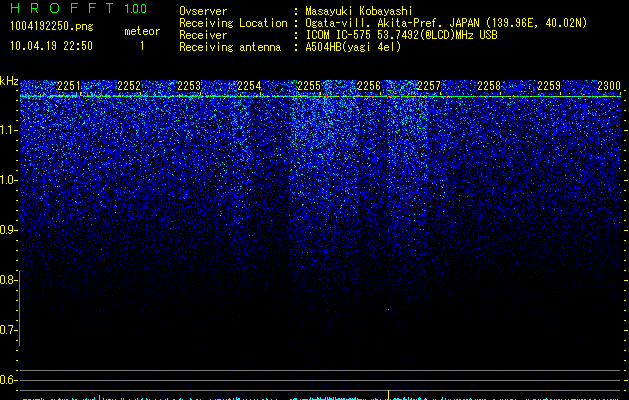The image size is (629, 400).
Task: Click the HROFFT 1.0.0 title text
Action: click(79, 8)
